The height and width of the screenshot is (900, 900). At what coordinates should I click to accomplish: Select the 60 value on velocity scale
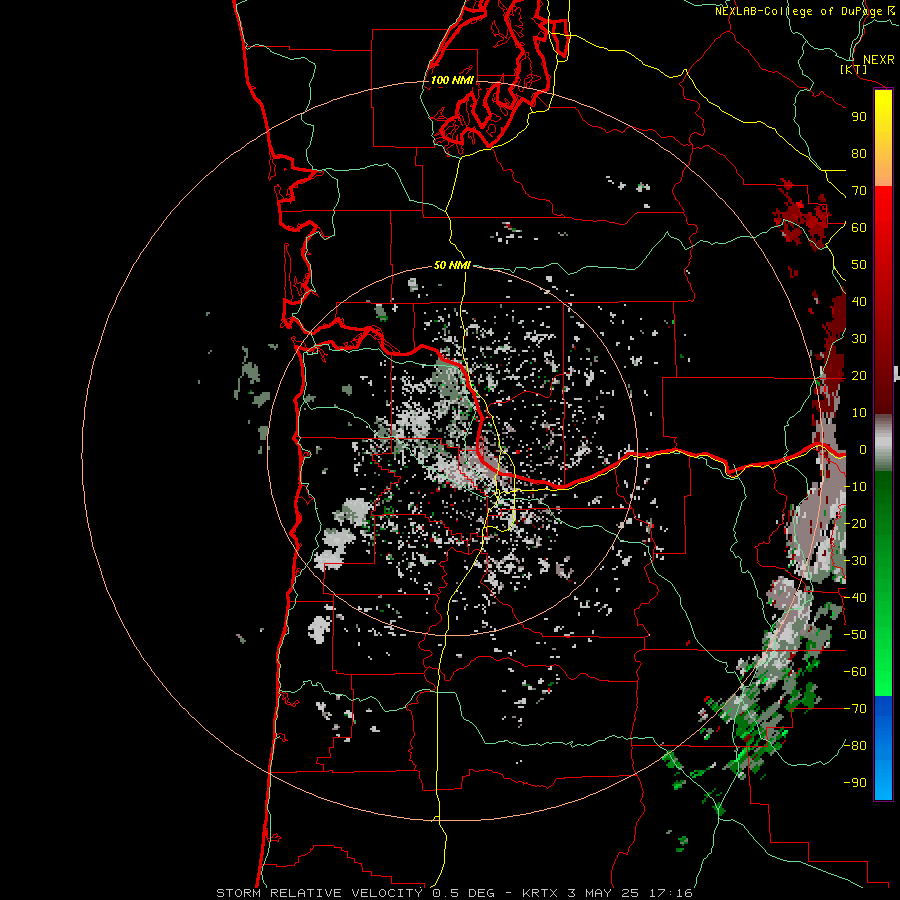tap(859, 227)
